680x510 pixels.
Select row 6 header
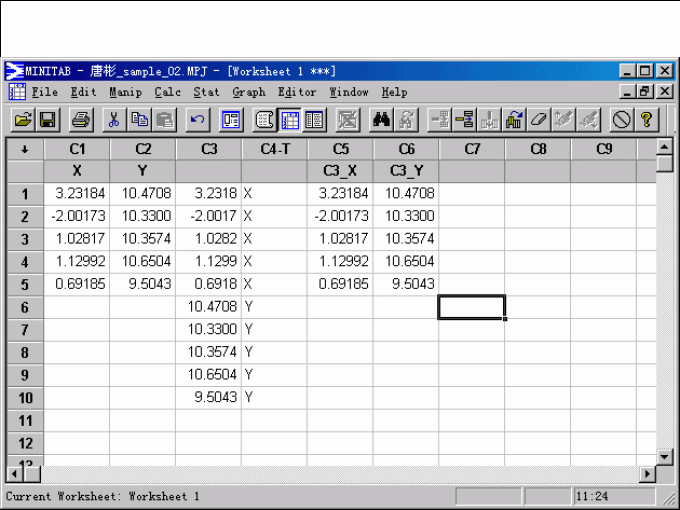[25, 307]
